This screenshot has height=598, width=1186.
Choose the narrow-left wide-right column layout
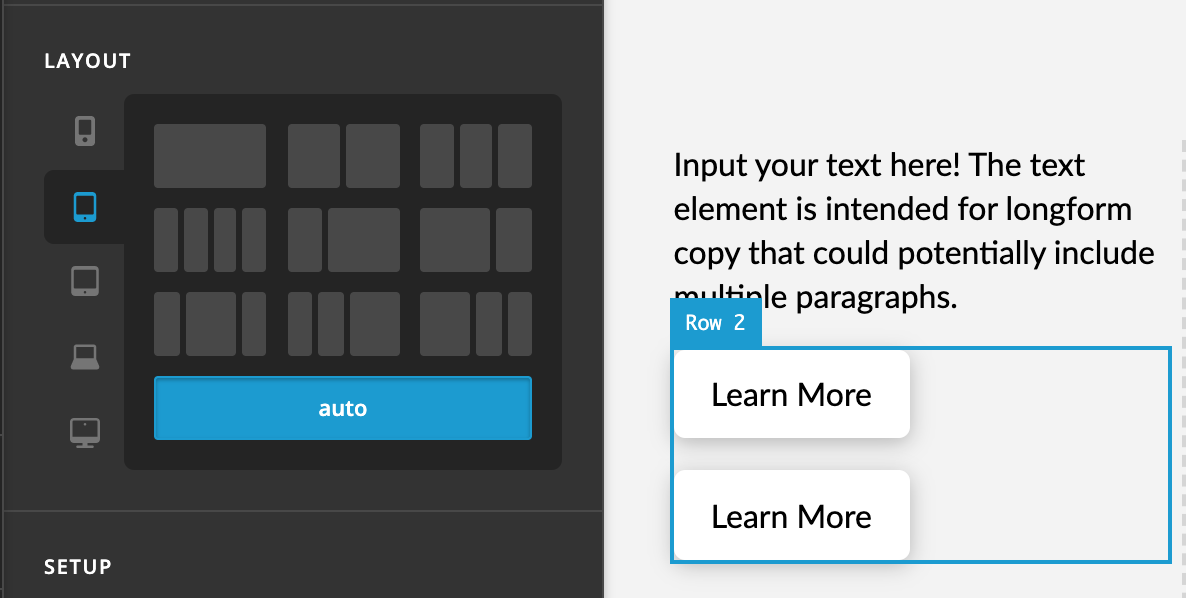click(343, 240)
